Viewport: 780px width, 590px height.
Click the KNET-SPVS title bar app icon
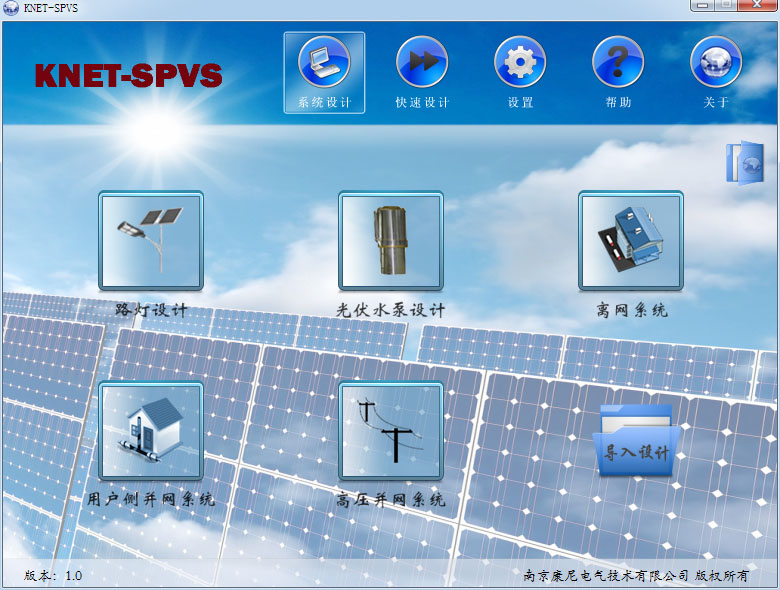pyautogui.click(x=11, y=8)
